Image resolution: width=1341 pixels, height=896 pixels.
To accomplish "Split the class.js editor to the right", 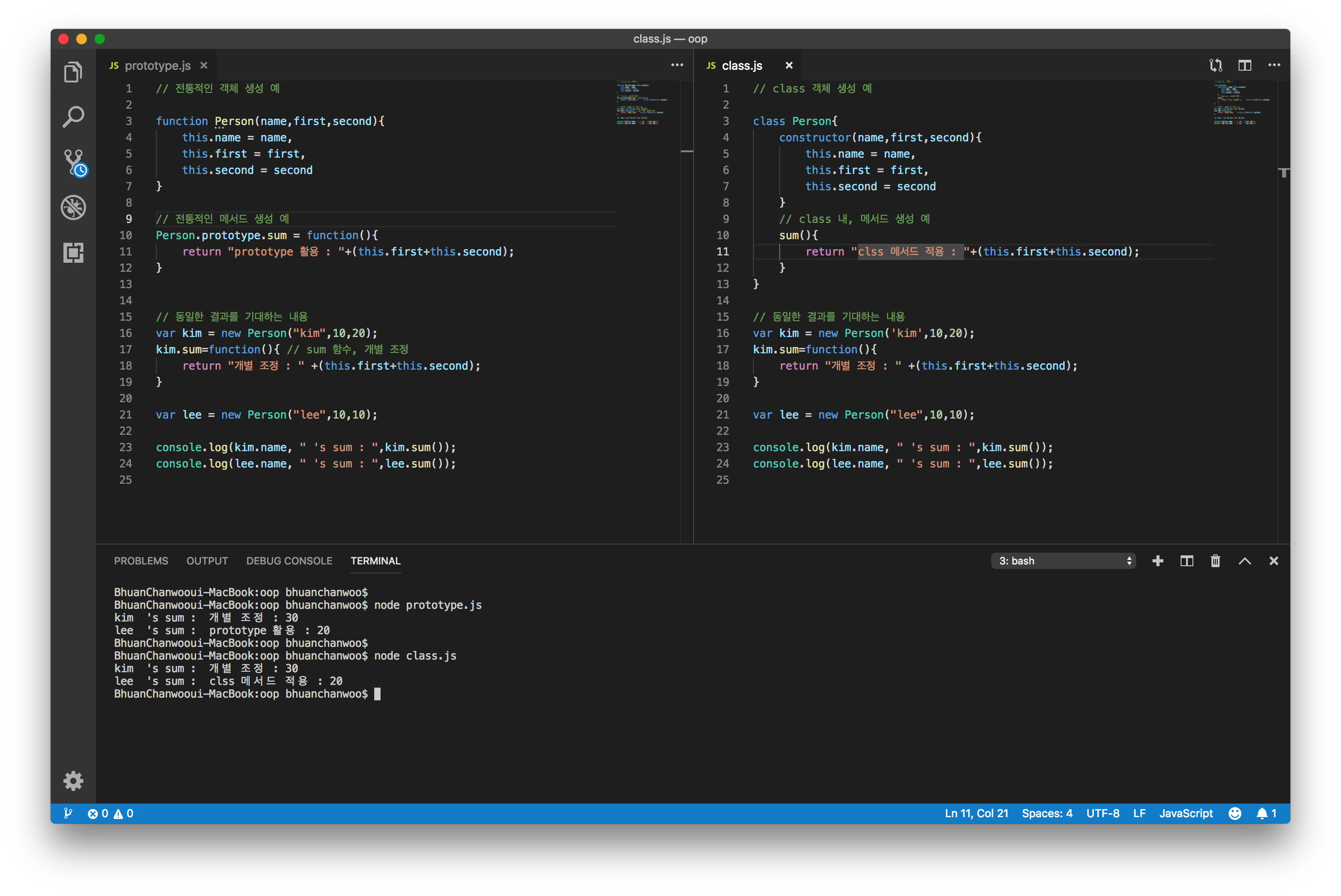I will tap(1245, 65).
